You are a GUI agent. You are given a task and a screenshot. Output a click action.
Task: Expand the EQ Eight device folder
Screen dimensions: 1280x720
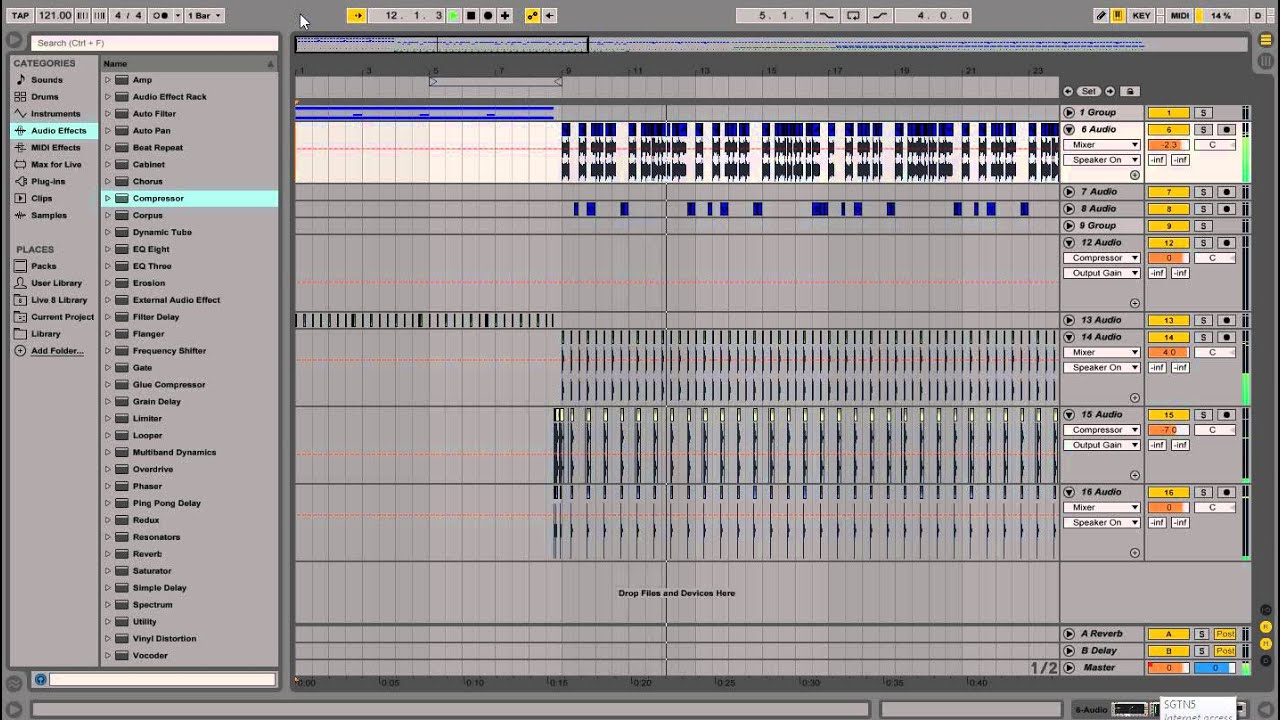click(107, 249)
